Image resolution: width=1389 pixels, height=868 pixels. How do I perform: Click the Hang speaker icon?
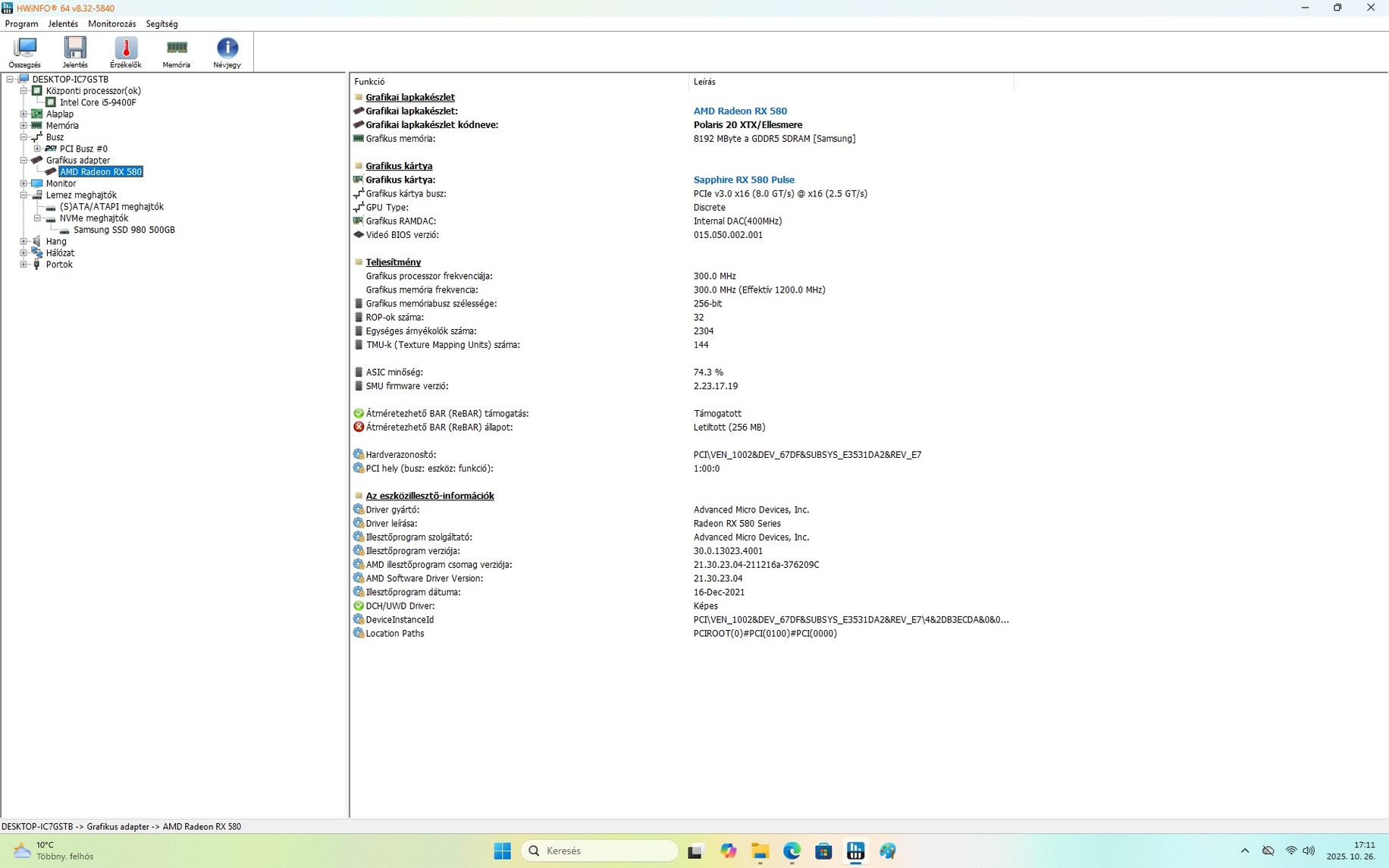pos(36,241)
